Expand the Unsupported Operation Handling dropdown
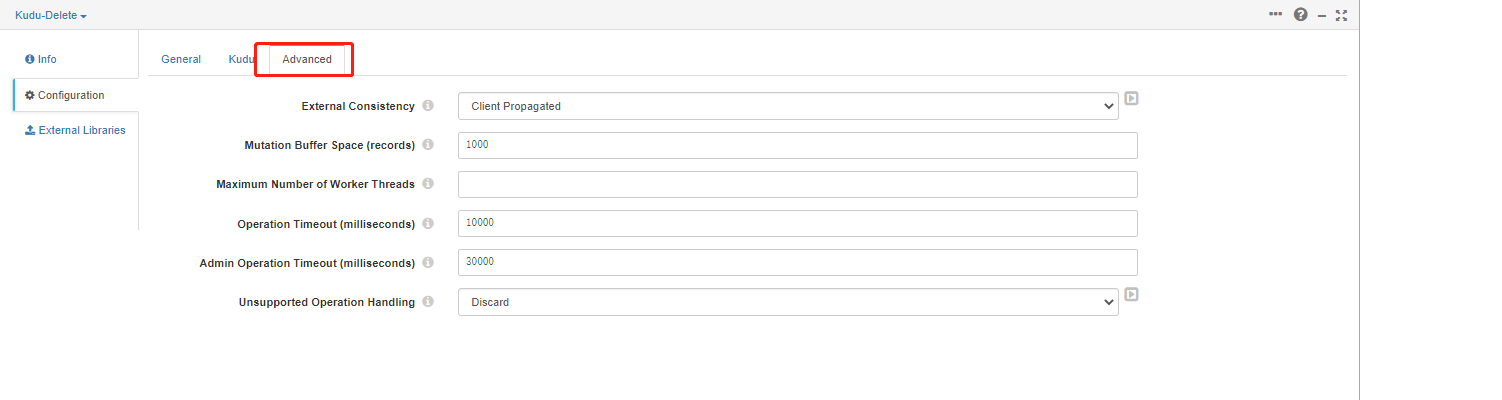The height and width of the screenshot is (400, 1502). pyautogui.click(x=788, y=302)
